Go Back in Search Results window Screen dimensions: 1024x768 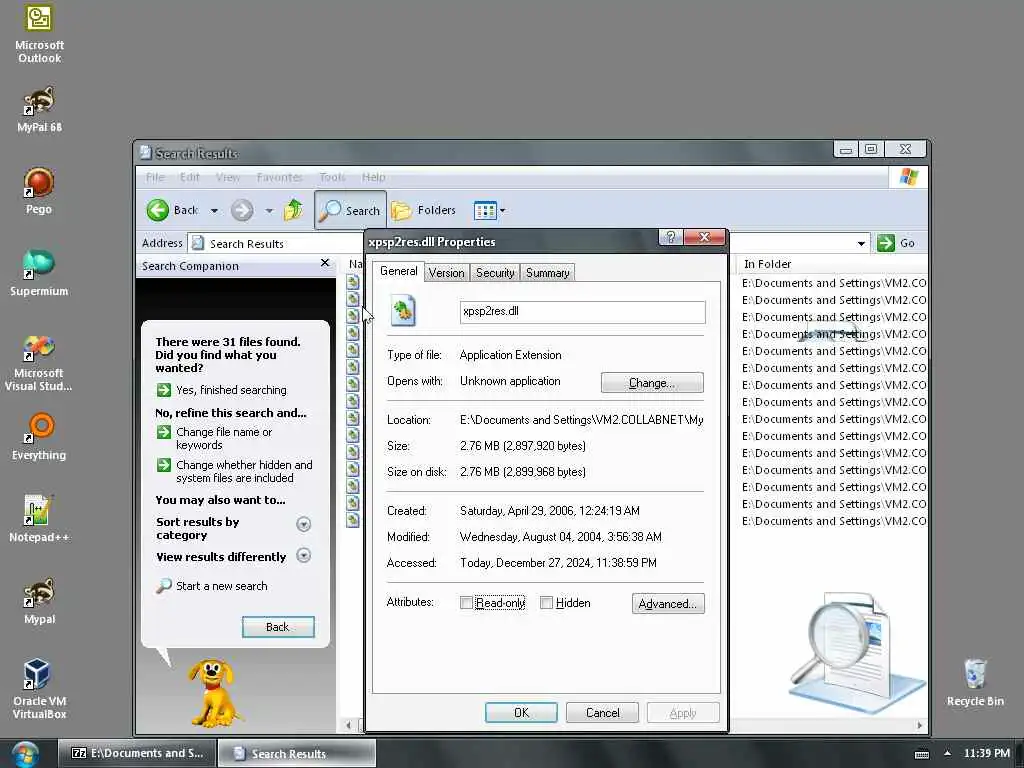click(x=172, y=210)
